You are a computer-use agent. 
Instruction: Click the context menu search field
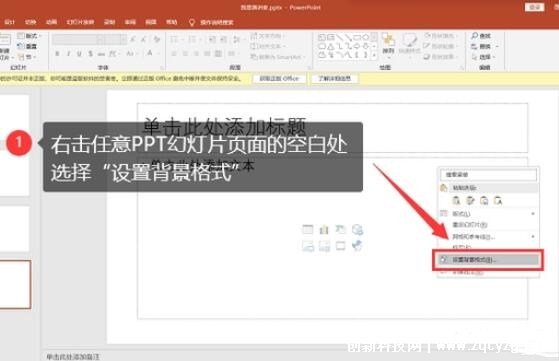[x=488, y=175]
